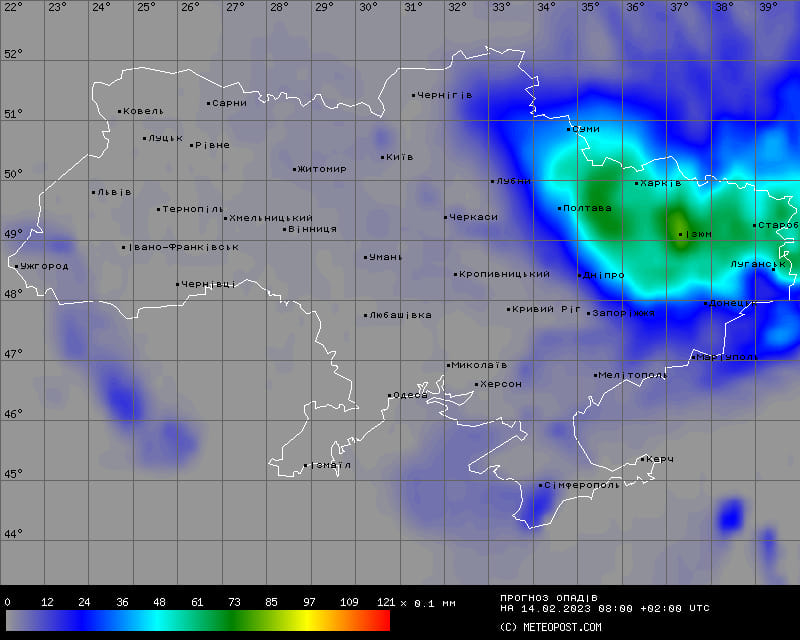Click the Київ city marker
Screen dimensions: 800x640
pos(383,157)
